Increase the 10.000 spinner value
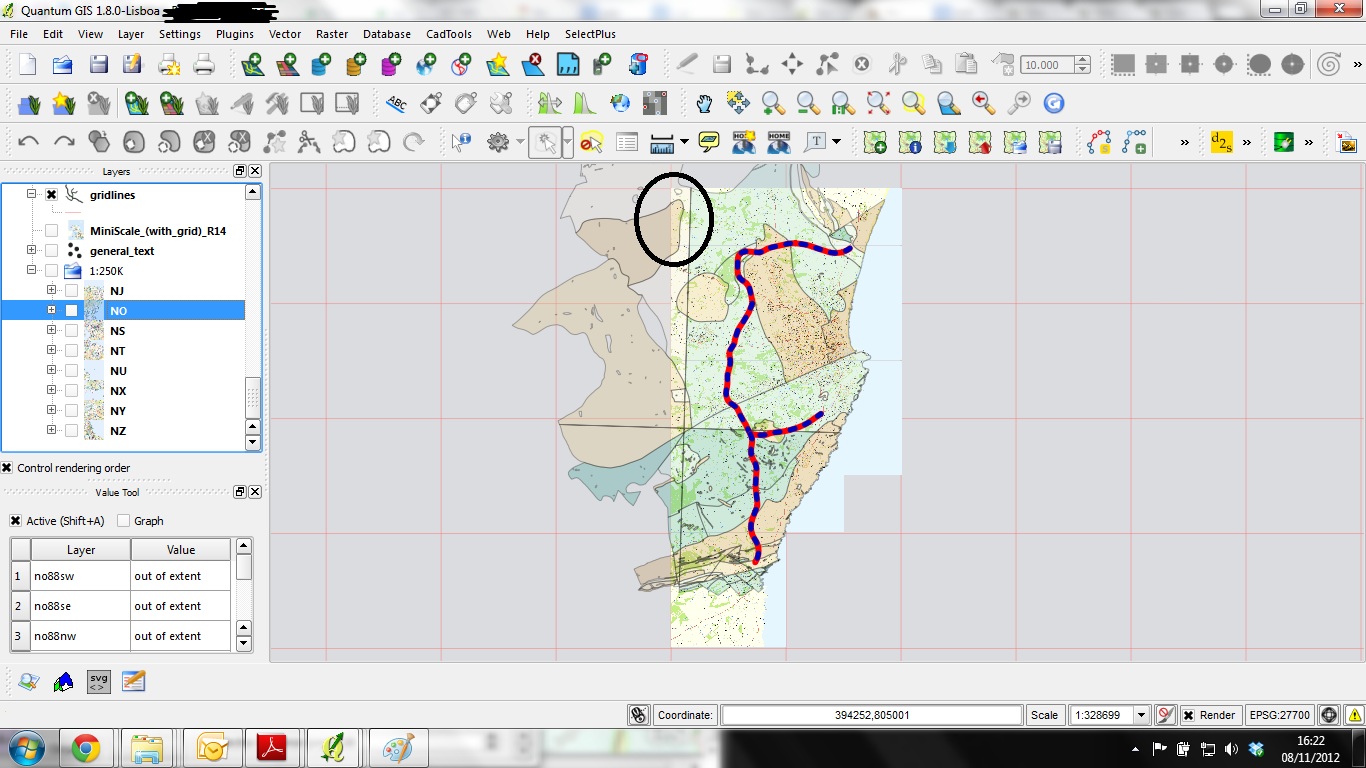Image resolution: width=1366 pixels, height=768 pixels. click(1082, 60)
